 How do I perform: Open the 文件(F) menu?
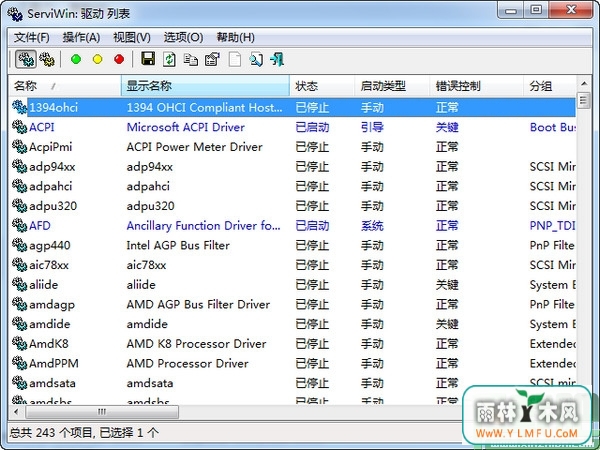32,38
